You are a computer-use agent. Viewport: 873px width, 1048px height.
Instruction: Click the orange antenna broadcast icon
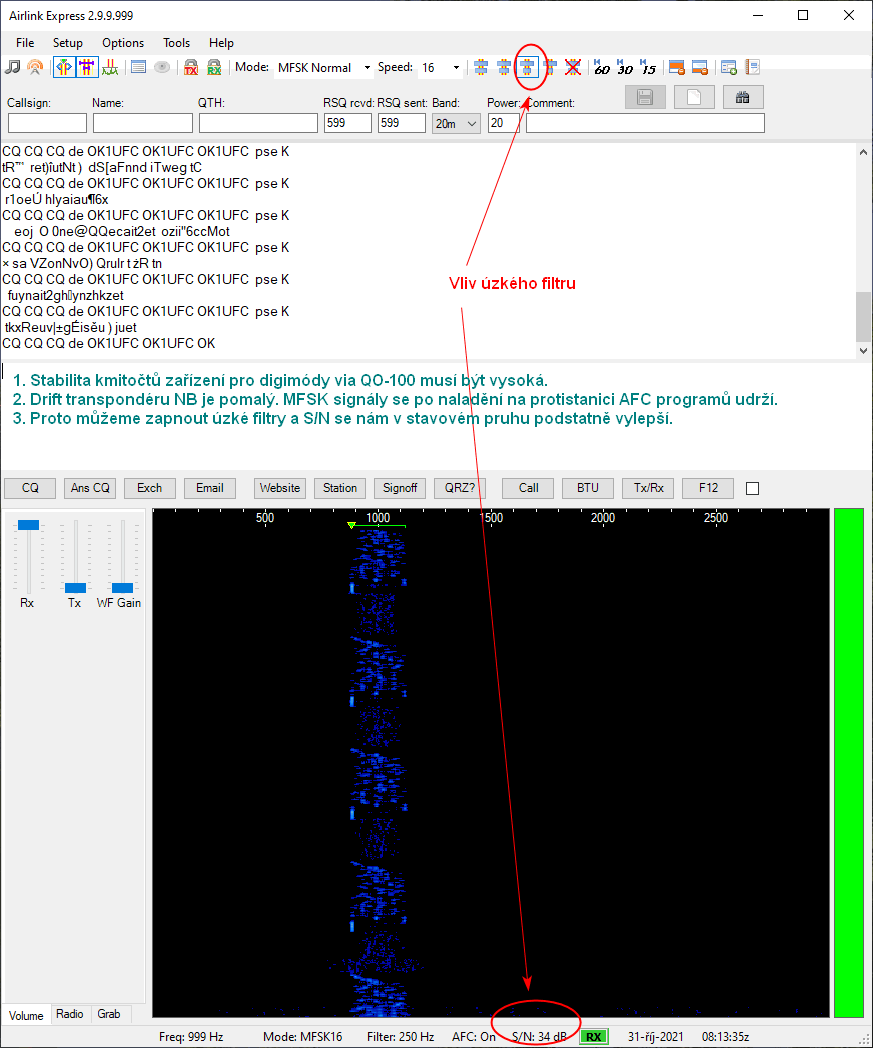point(35,68)
